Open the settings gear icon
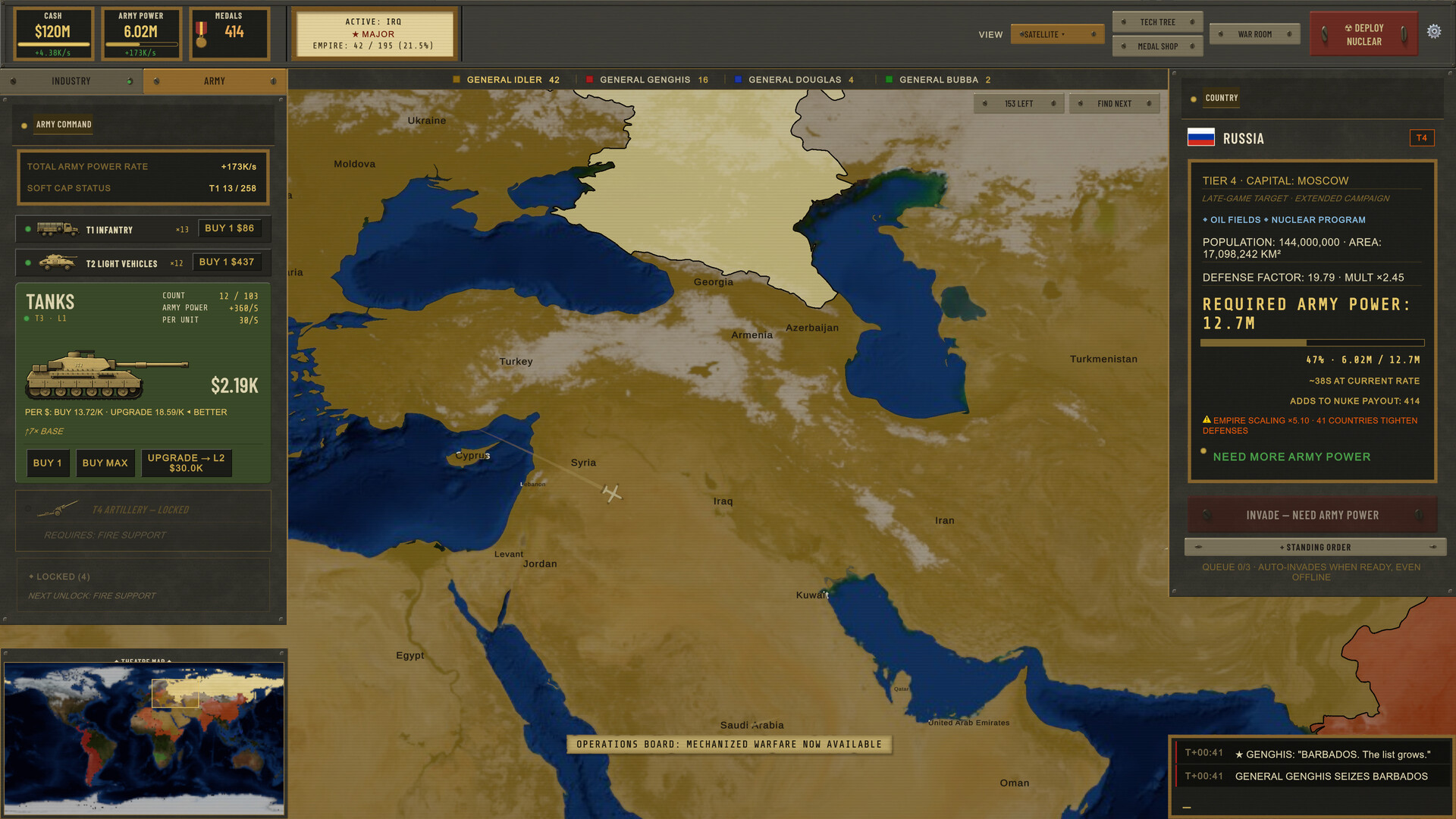 [x=1433, y=32]
